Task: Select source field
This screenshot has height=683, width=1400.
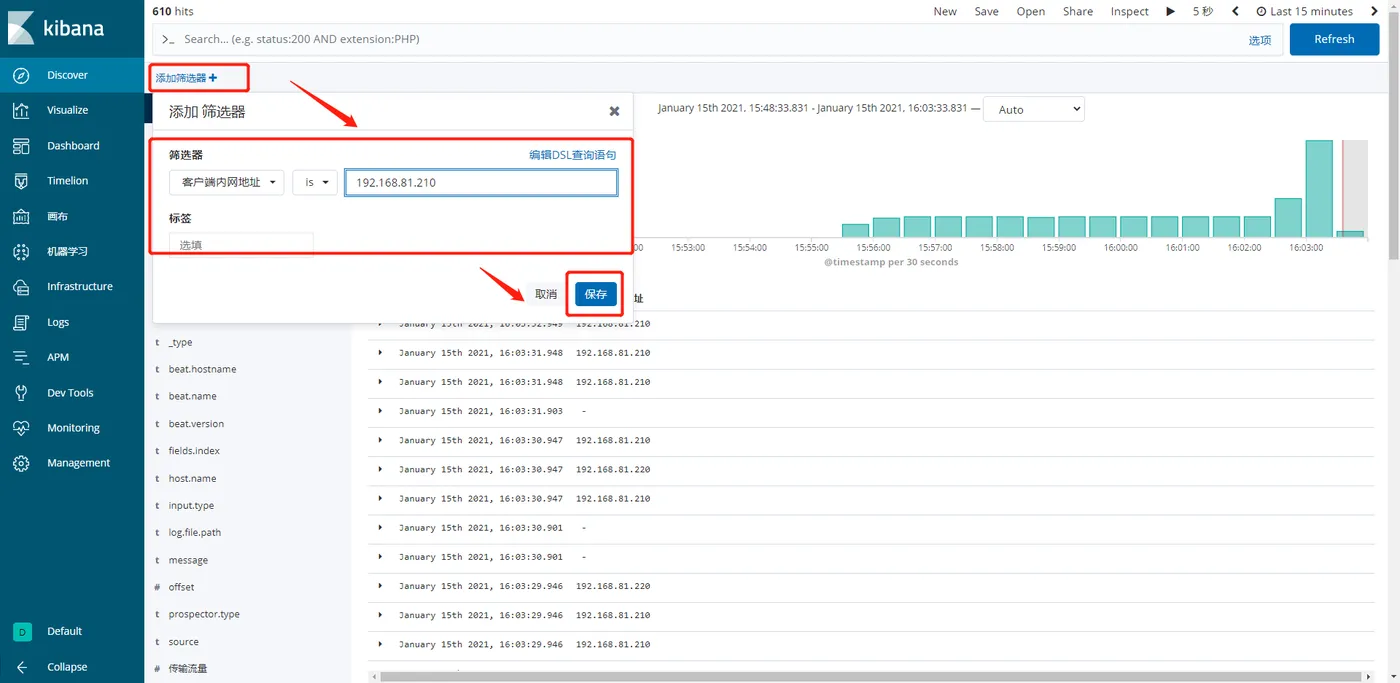Action: pyautogui.click(x=183, y=642)
